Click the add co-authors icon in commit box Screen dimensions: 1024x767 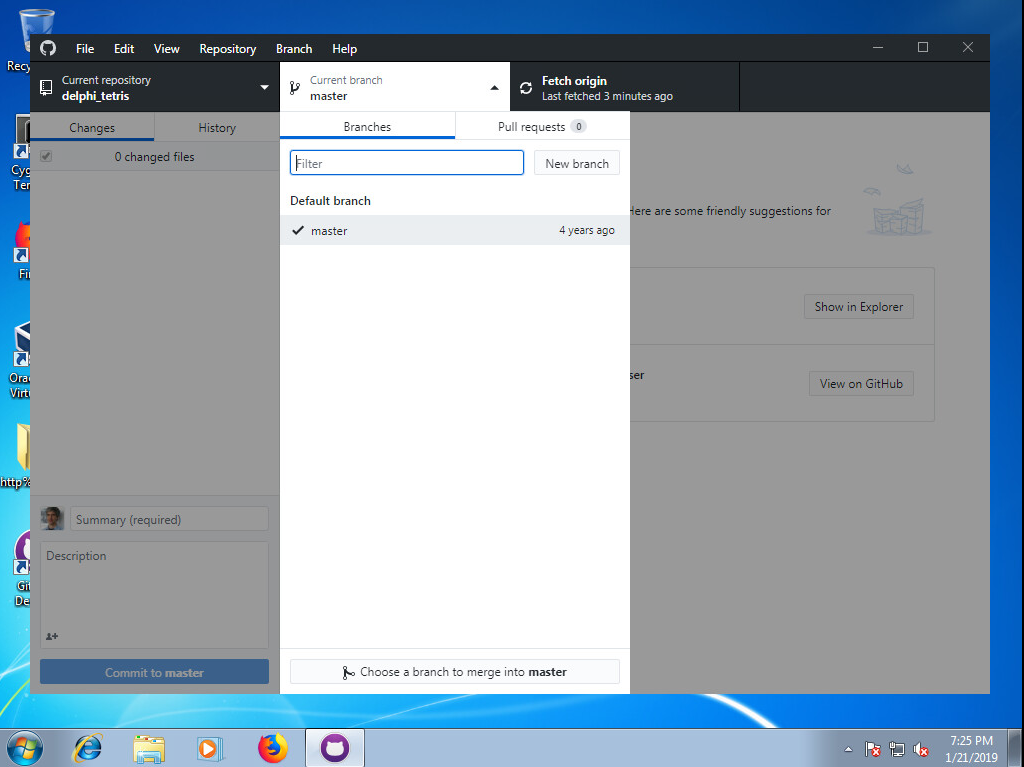pos(50,636)
